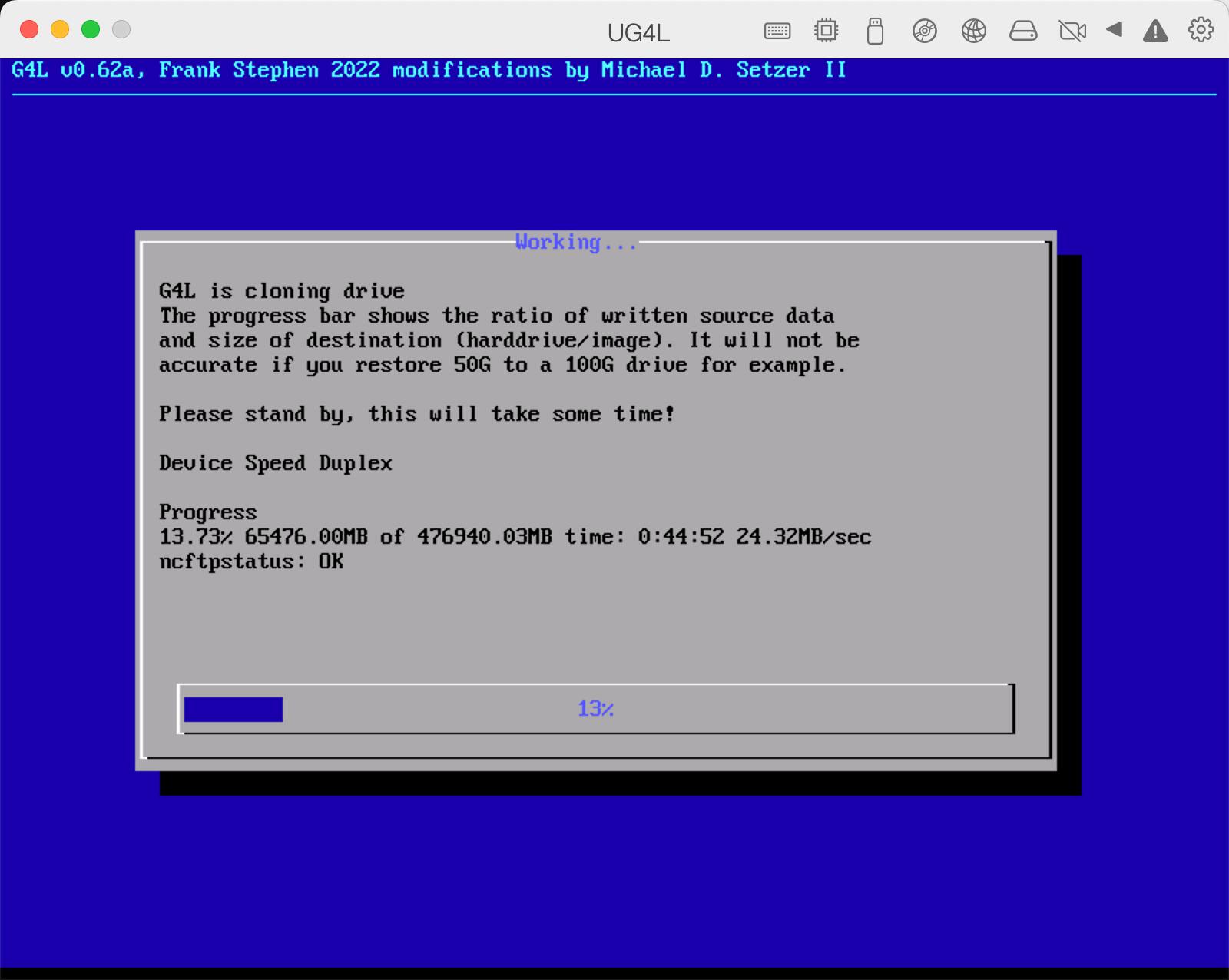
Task: Click the CPU chip icon in toolbar
Action: tap(827, 31)
